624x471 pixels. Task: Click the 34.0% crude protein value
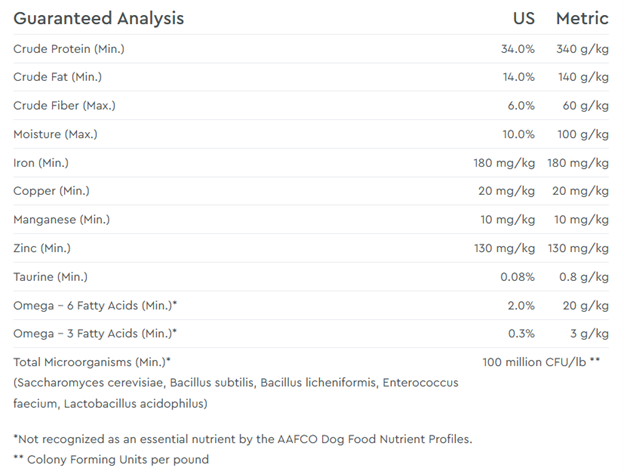(x=518, y=49)
